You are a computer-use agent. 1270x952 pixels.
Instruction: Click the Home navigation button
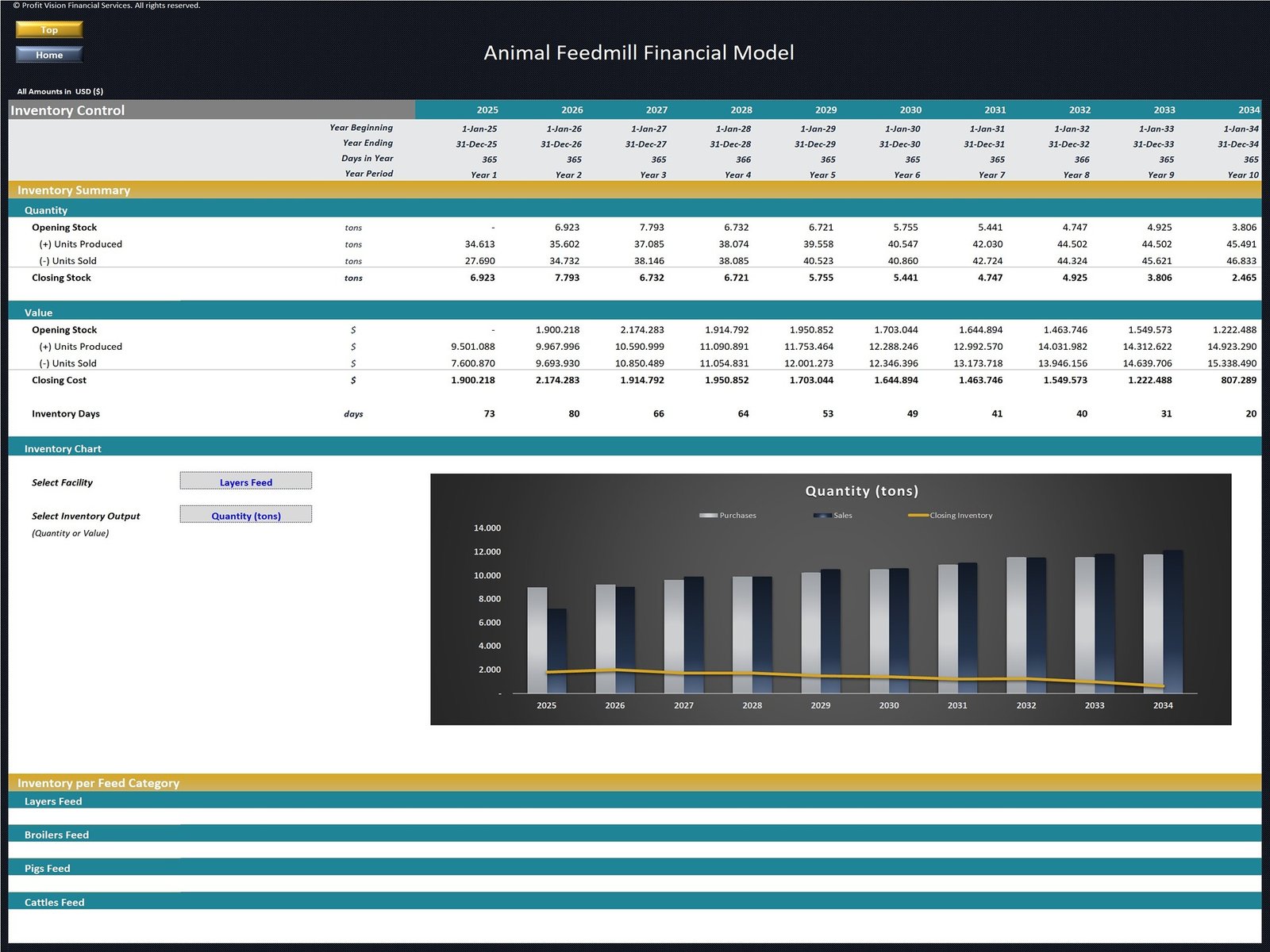(x=48, y=55)
